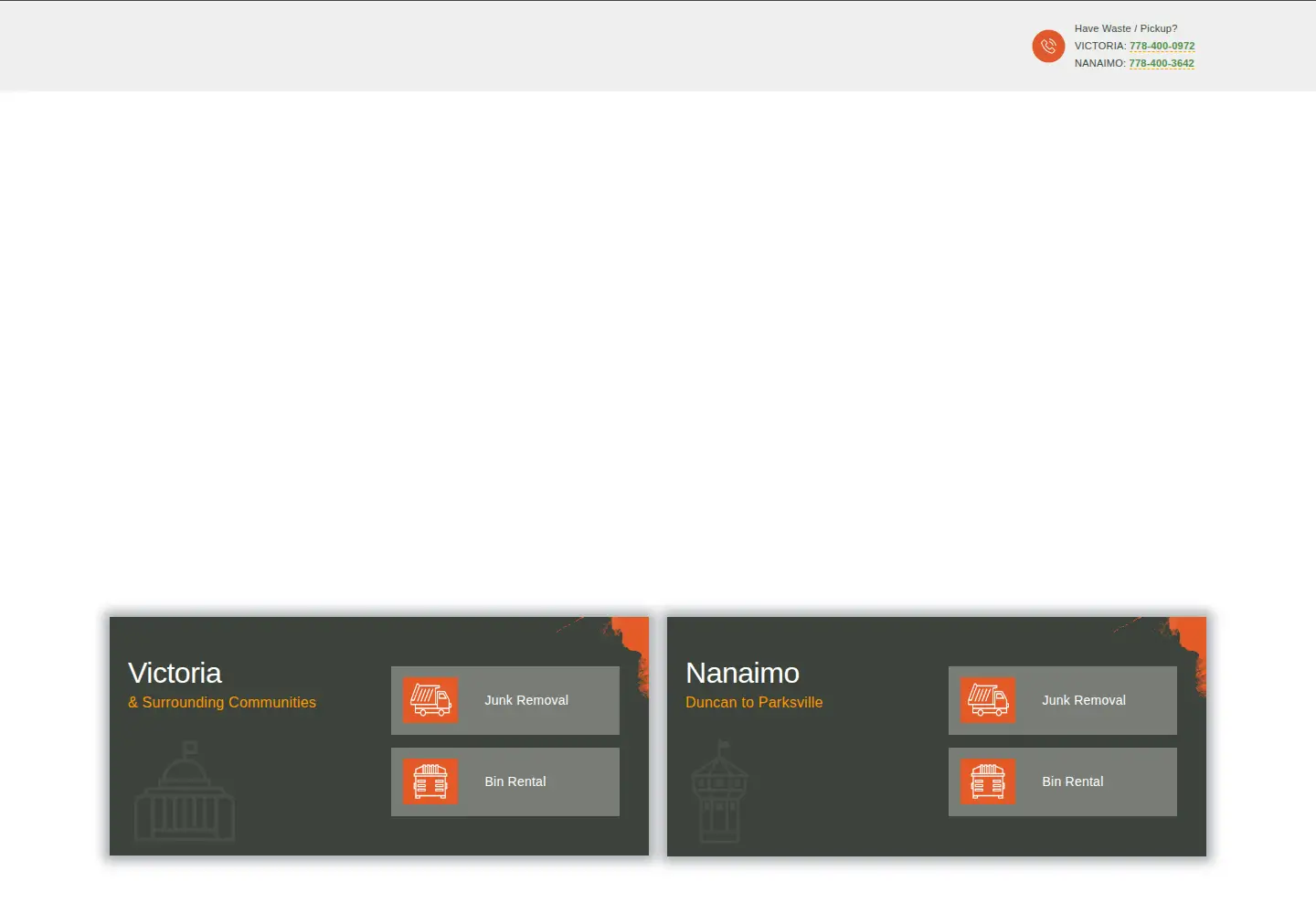Click the Nanaimo bin rental truck icon
1316x914 pixels.
click(988, 781)
